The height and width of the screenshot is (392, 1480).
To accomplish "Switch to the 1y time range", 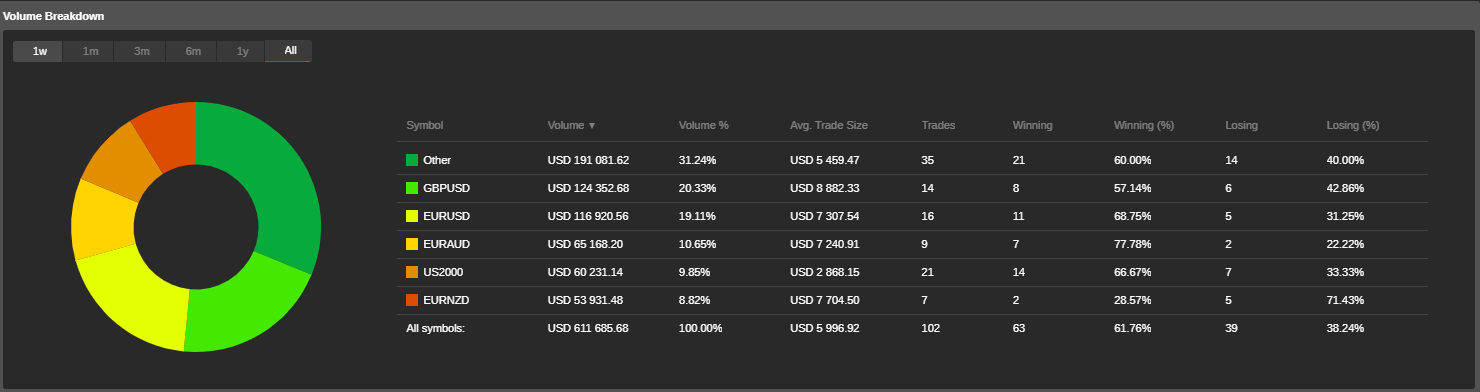I will click(242, 51).
